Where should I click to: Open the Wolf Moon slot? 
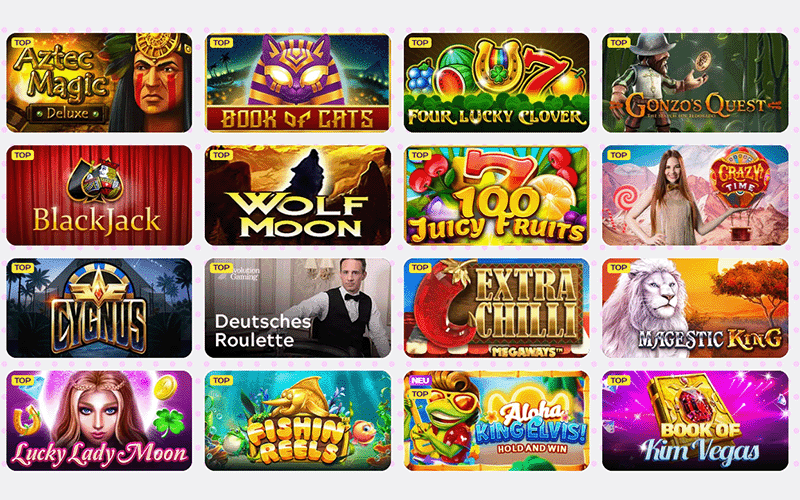click(x=297, y=195)
